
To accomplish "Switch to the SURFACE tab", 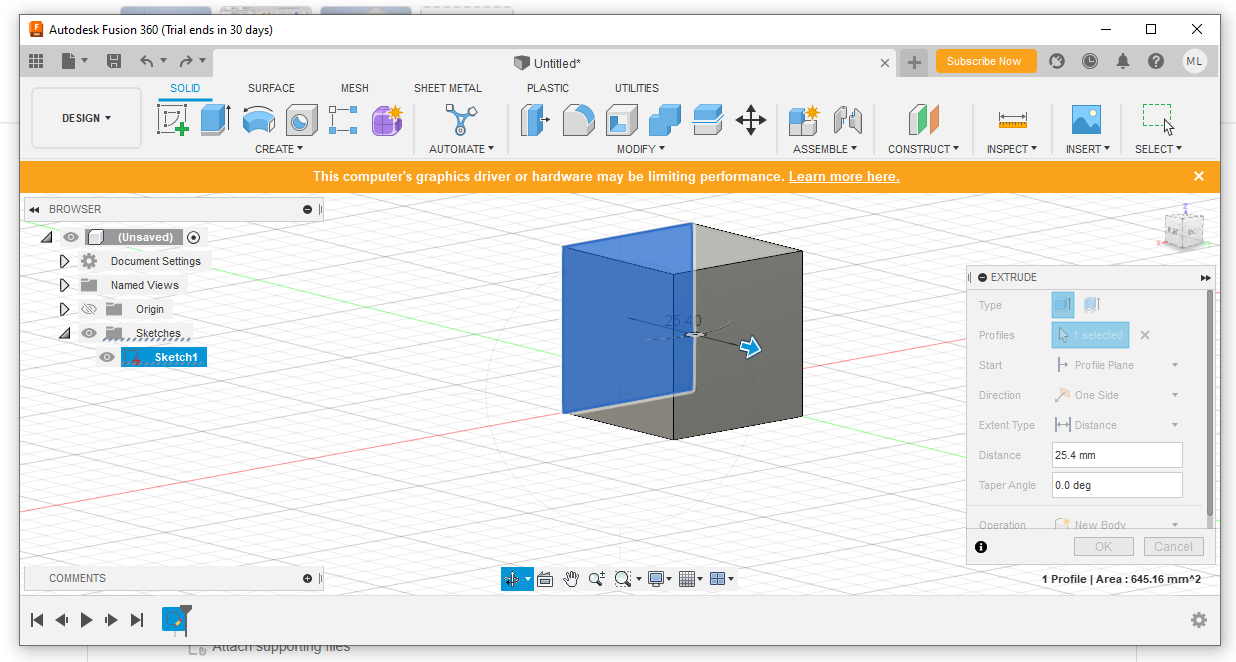I will pyautogui.click(x=271, y=88).
